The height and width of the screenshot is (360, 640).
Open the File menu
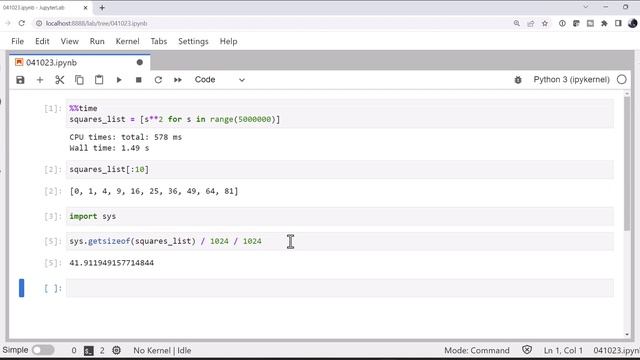tap(18, 41)
